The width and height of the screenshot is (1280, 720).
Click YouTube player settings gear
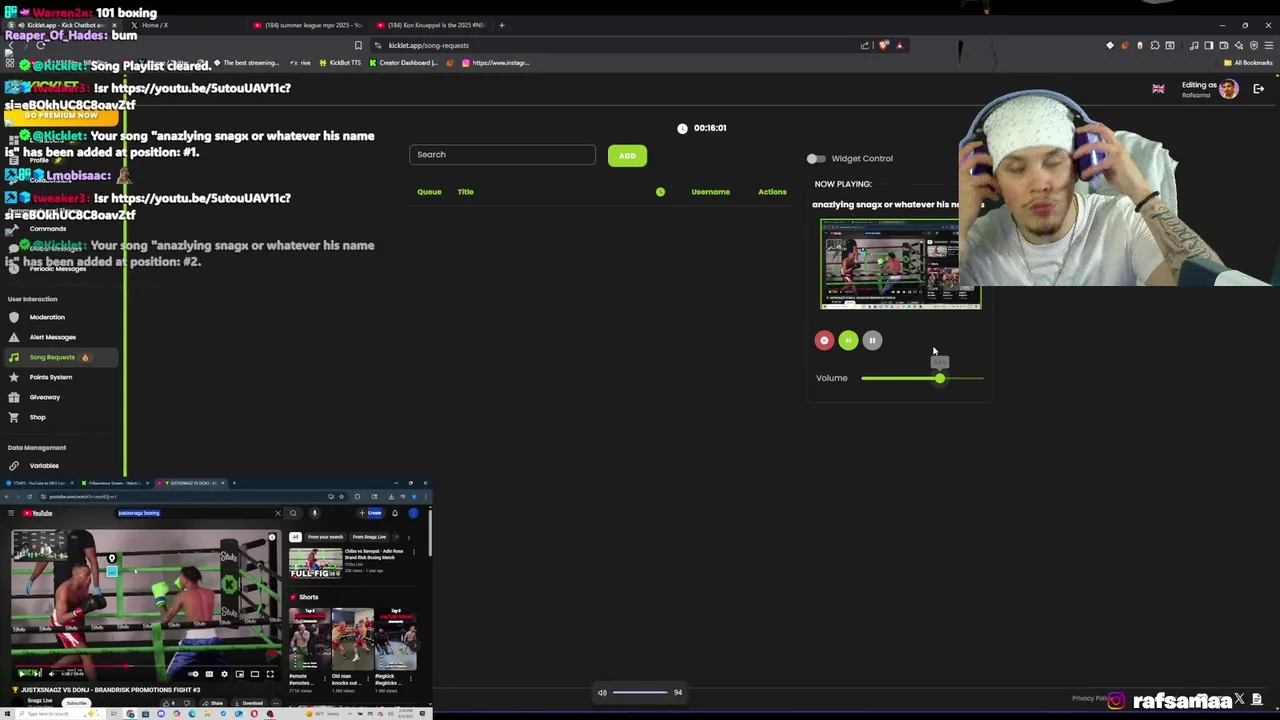pos(224,674)
